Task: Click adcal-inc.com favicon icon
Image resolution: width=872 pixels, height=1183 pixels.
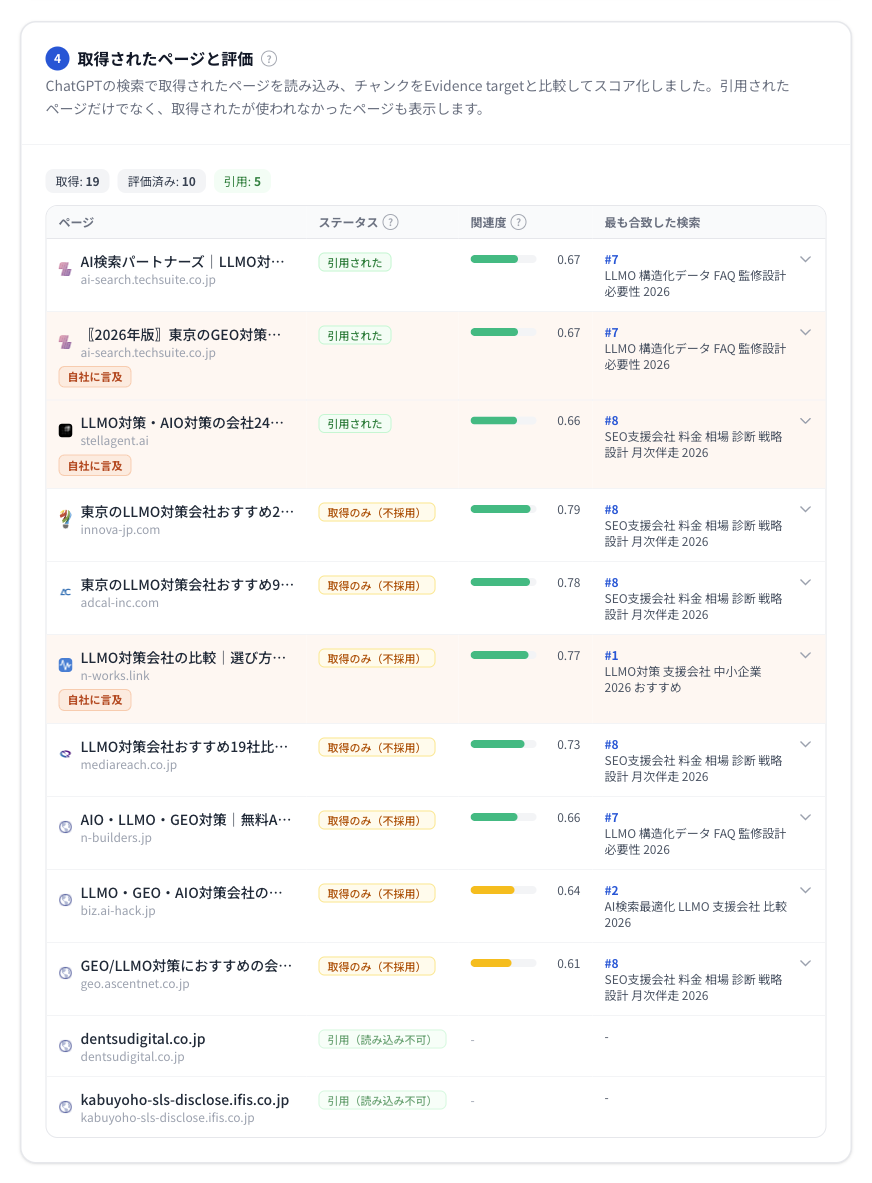Action: tap(66, 592)
